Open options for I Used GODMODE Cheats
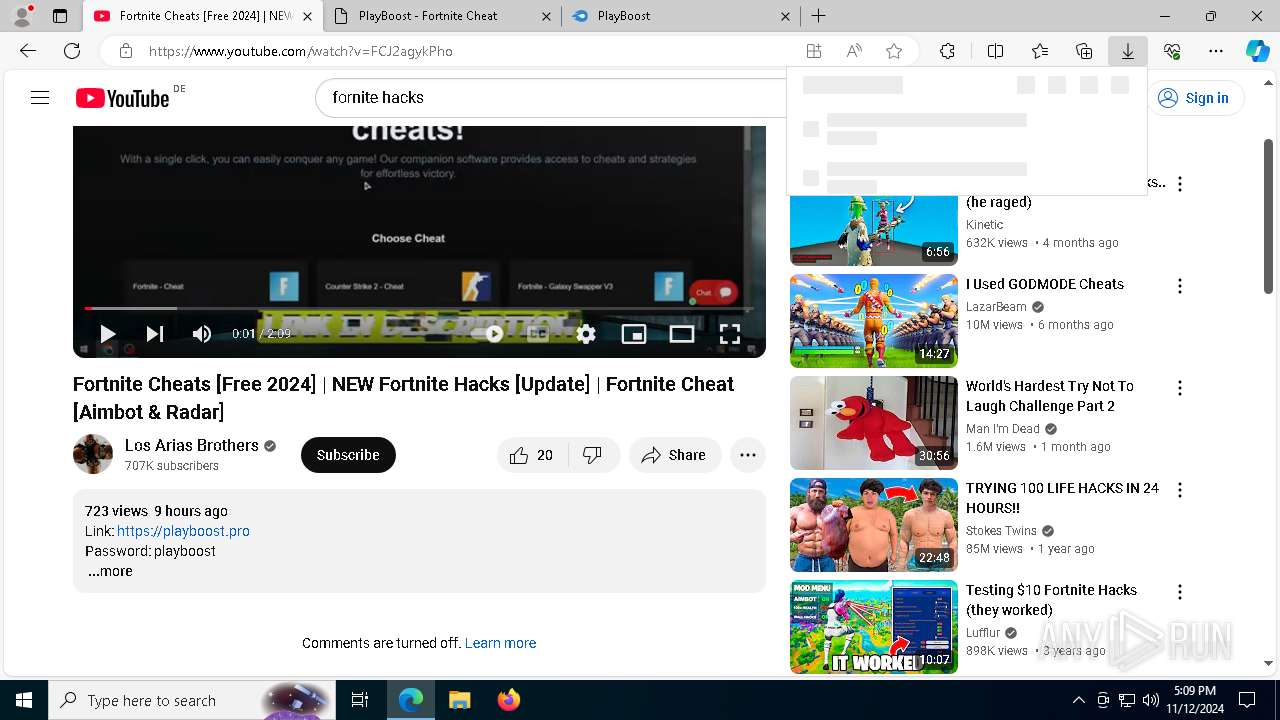The height and width of the screenshot is (720, 1280). 1180,286
